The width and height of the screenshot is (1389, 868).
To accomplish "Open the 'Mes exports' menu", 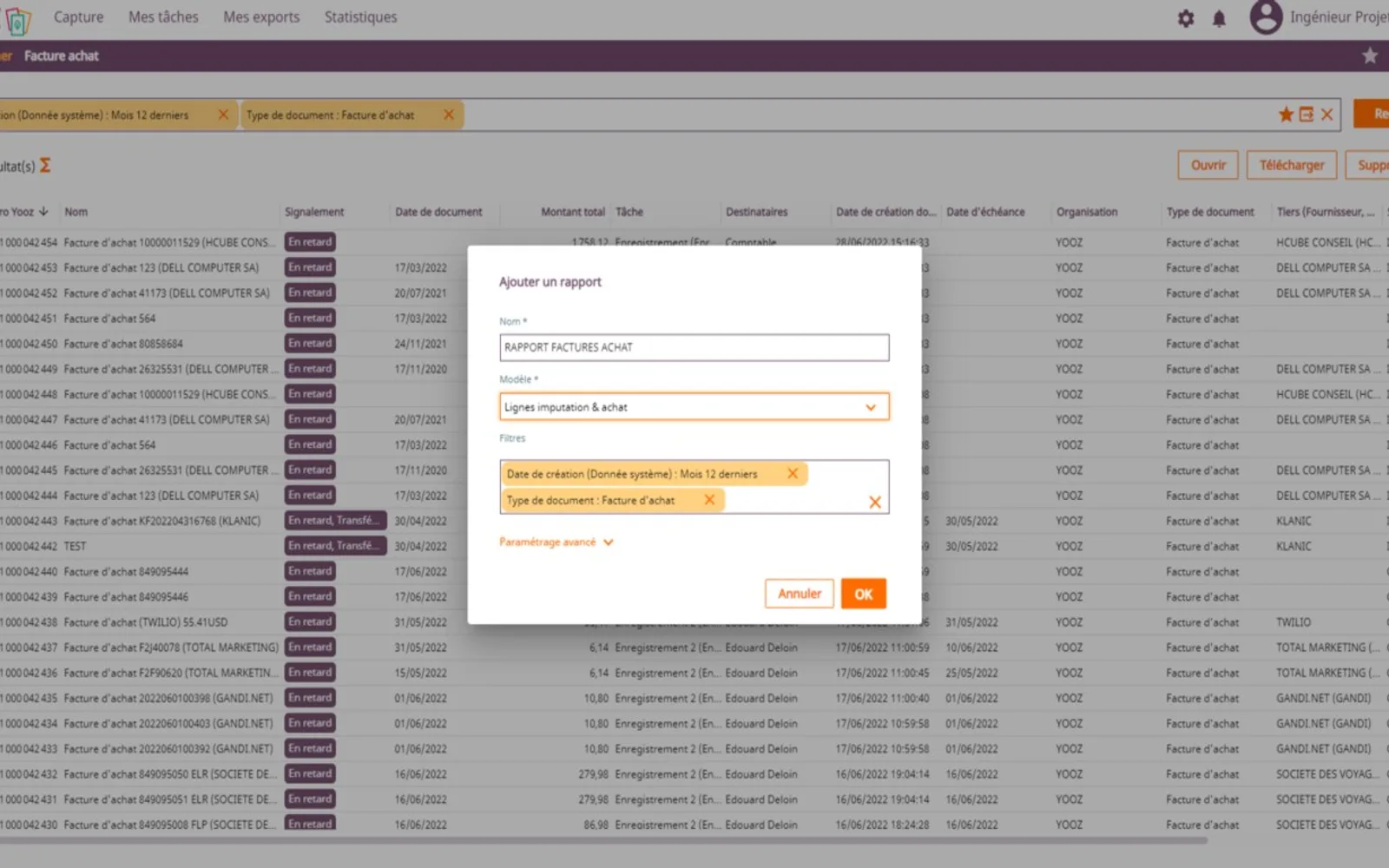I will tap(261, 16).
